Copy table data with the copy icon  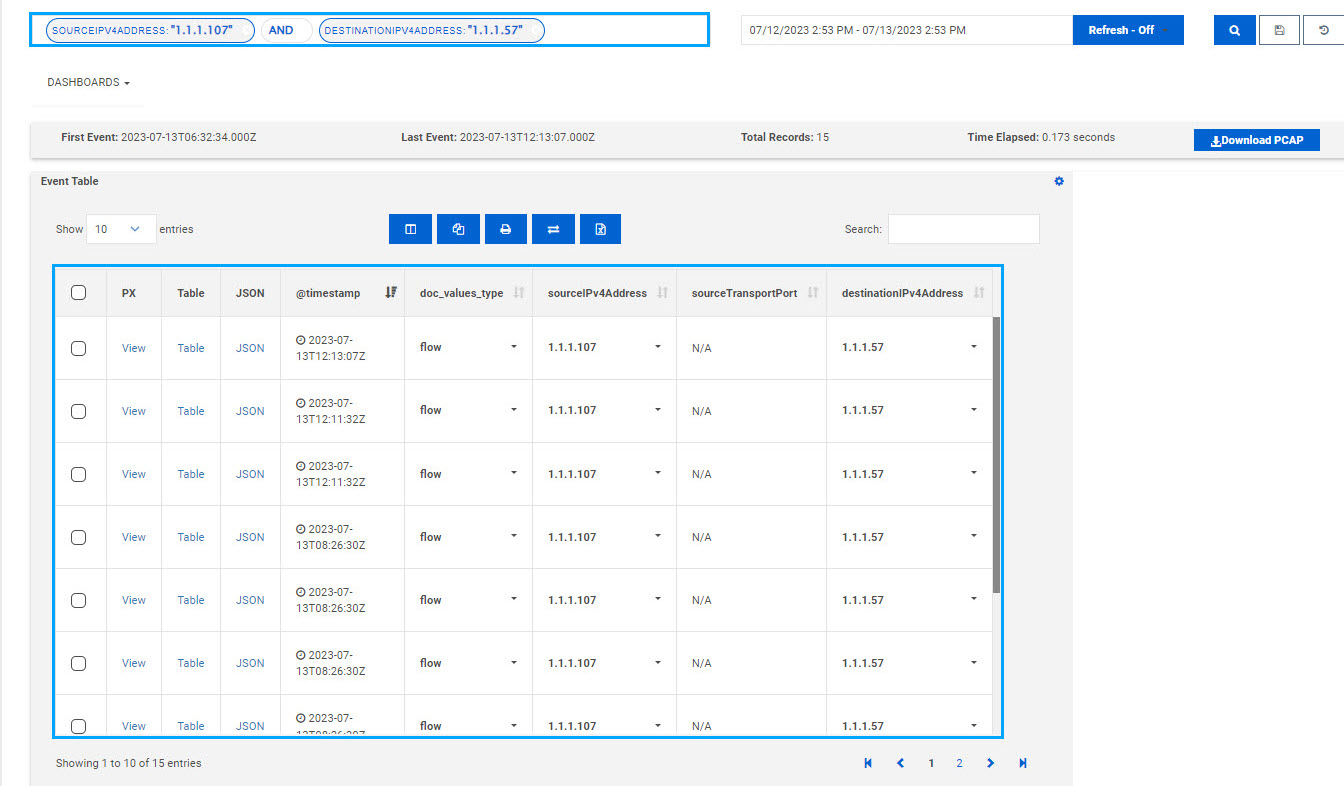click(x=458, y=229)
